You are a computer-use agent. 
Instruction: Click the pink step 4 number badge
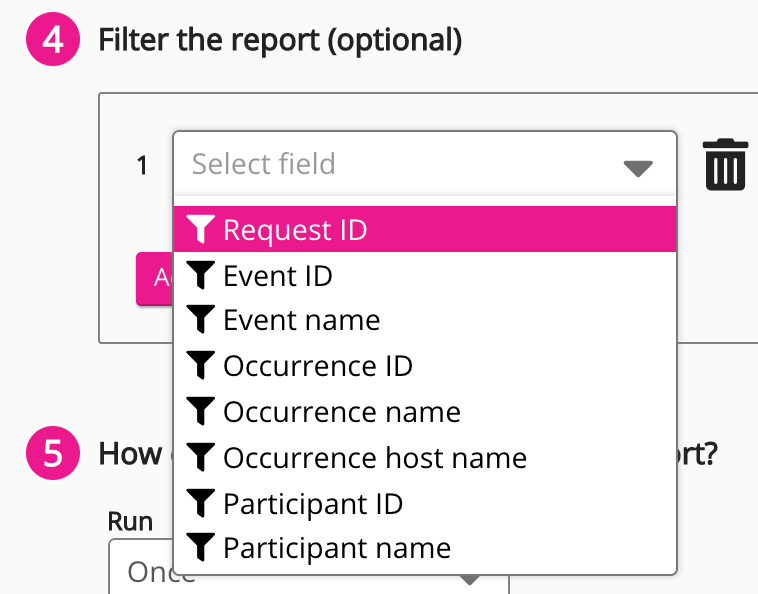[51, 41]
